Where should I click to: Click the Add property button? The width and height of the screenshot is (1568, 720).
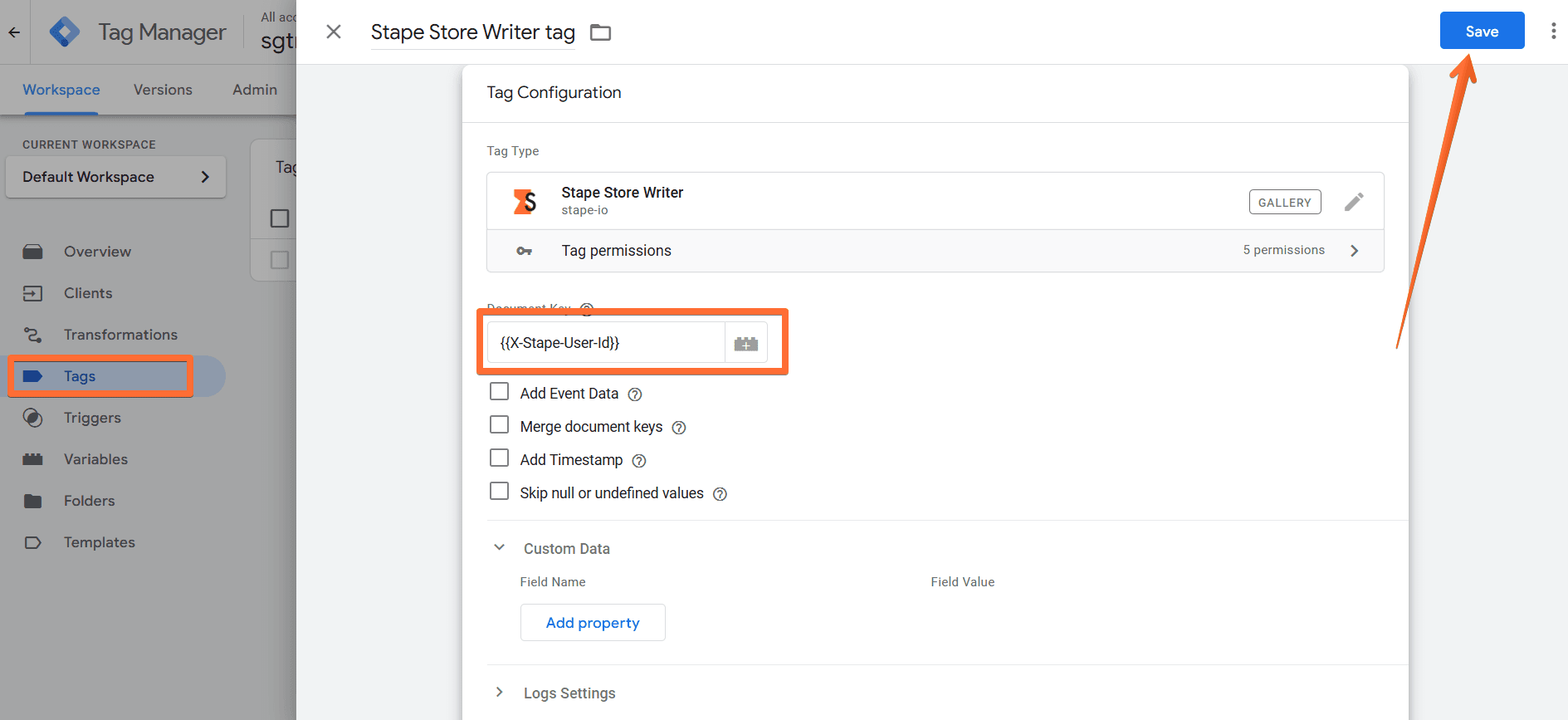[593, 623]
